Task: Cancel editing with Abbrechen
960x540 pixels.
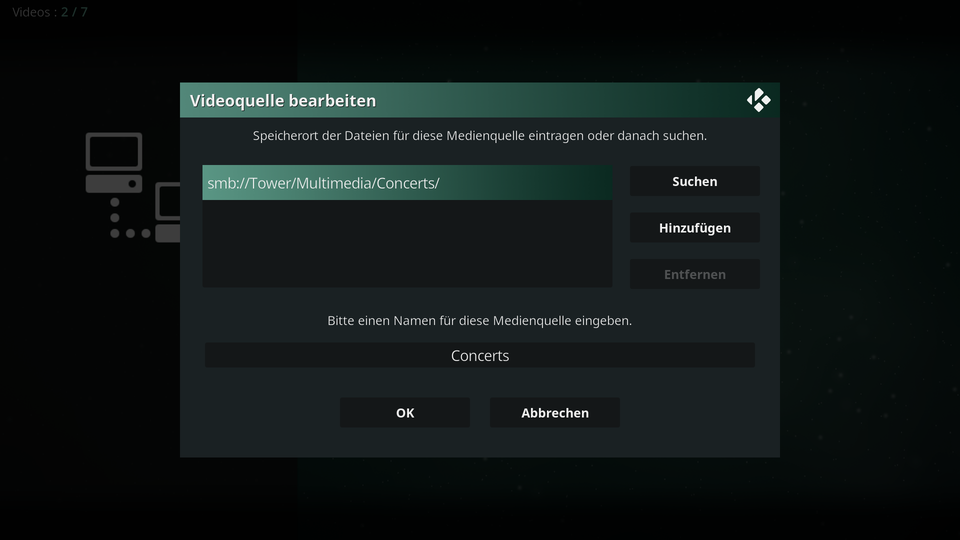Action: 555,413
